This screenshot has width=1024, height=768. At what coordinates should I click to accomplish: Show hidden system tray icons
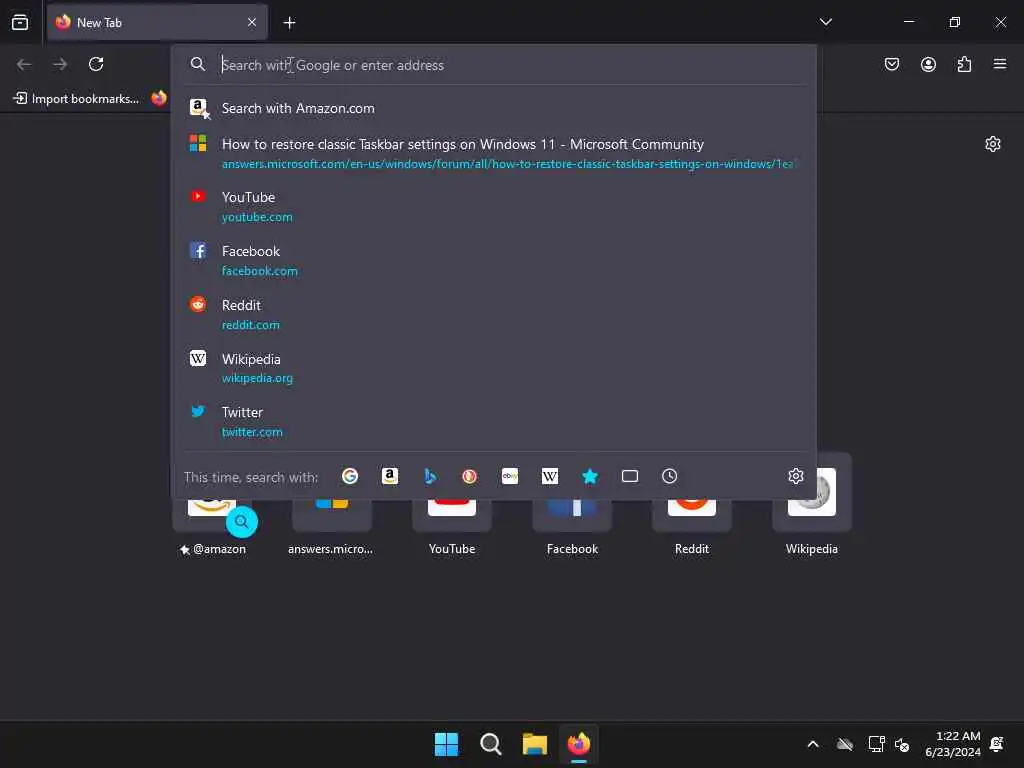tap(813, 744)
